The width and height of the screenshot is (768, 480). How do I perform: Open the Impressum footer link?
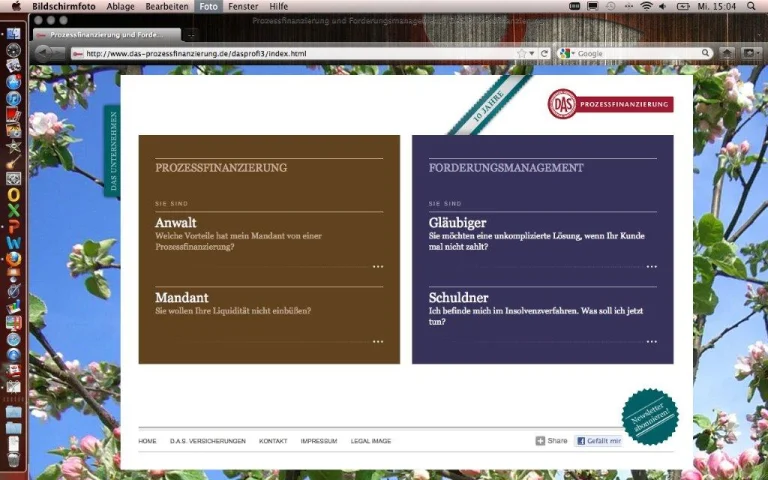319,441
